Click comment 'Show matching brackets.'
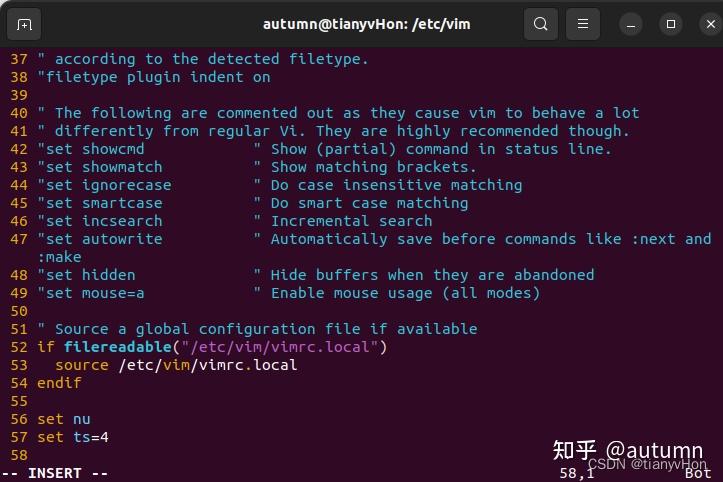The height and width of the screenshot is (482, 723). pyautogui.click(x=373, y=167)
